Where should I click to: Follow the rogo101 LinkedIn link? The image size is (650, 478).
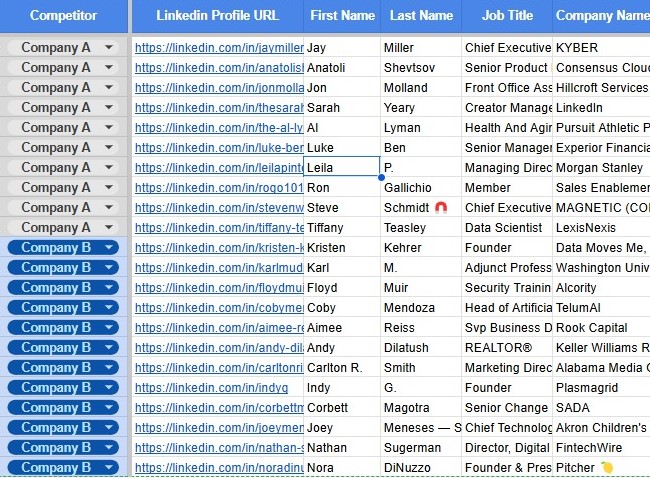click(x=219, y=188)
